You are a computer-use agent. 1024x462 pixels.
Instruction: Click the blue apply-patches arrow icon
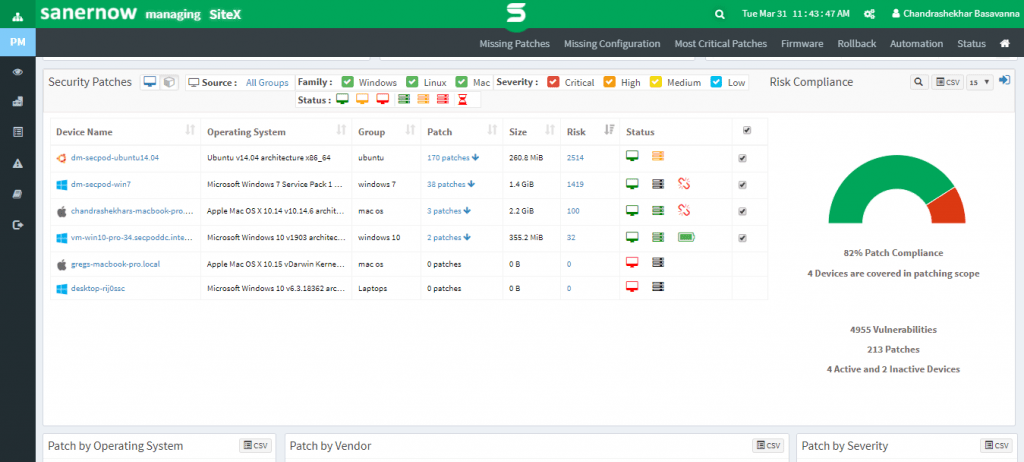click(x=1005, y=81)
